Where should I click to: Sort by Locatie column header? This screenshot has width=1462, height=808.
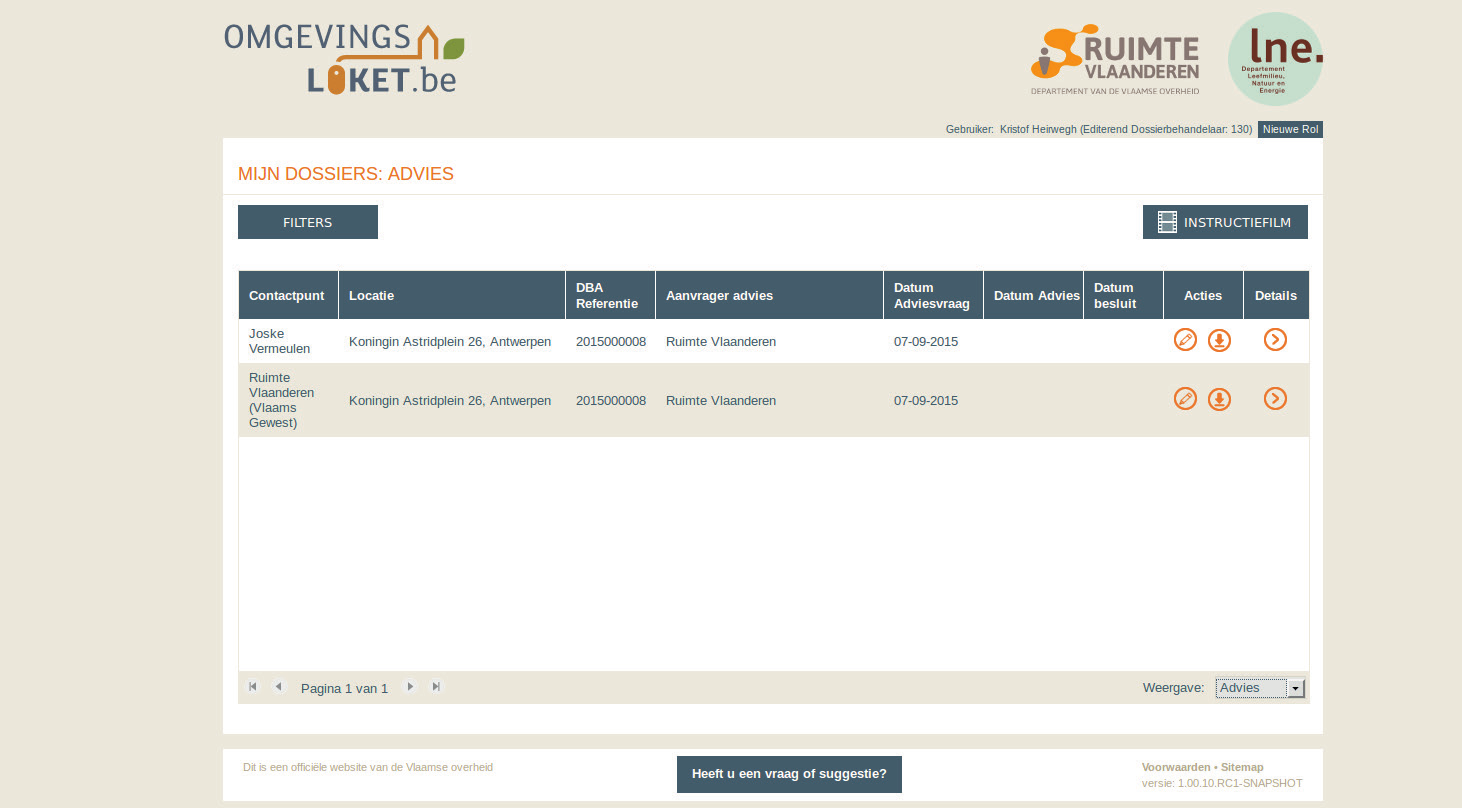(452, 295)
